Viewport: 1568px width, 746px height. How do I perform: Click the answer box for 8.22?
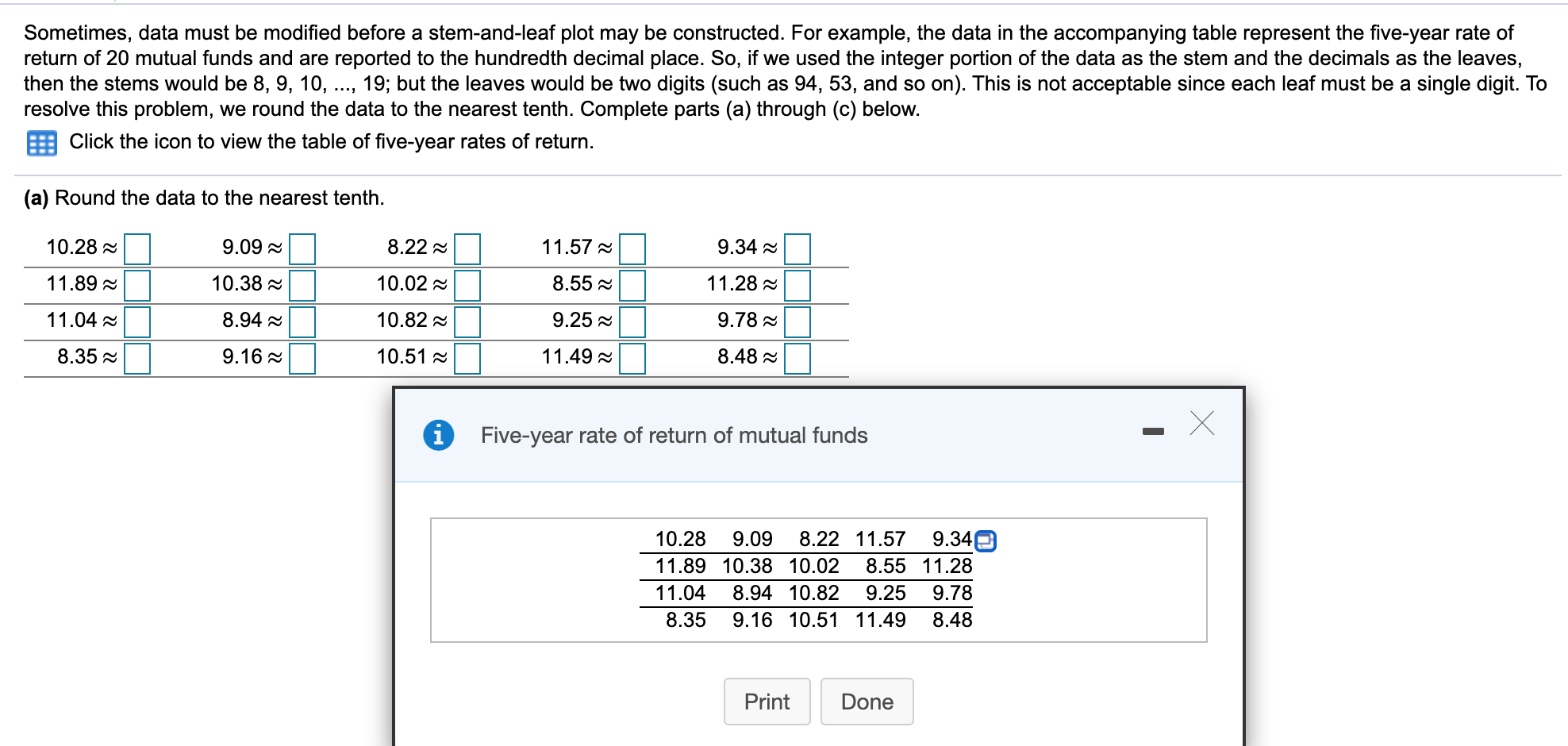(467, 248)
